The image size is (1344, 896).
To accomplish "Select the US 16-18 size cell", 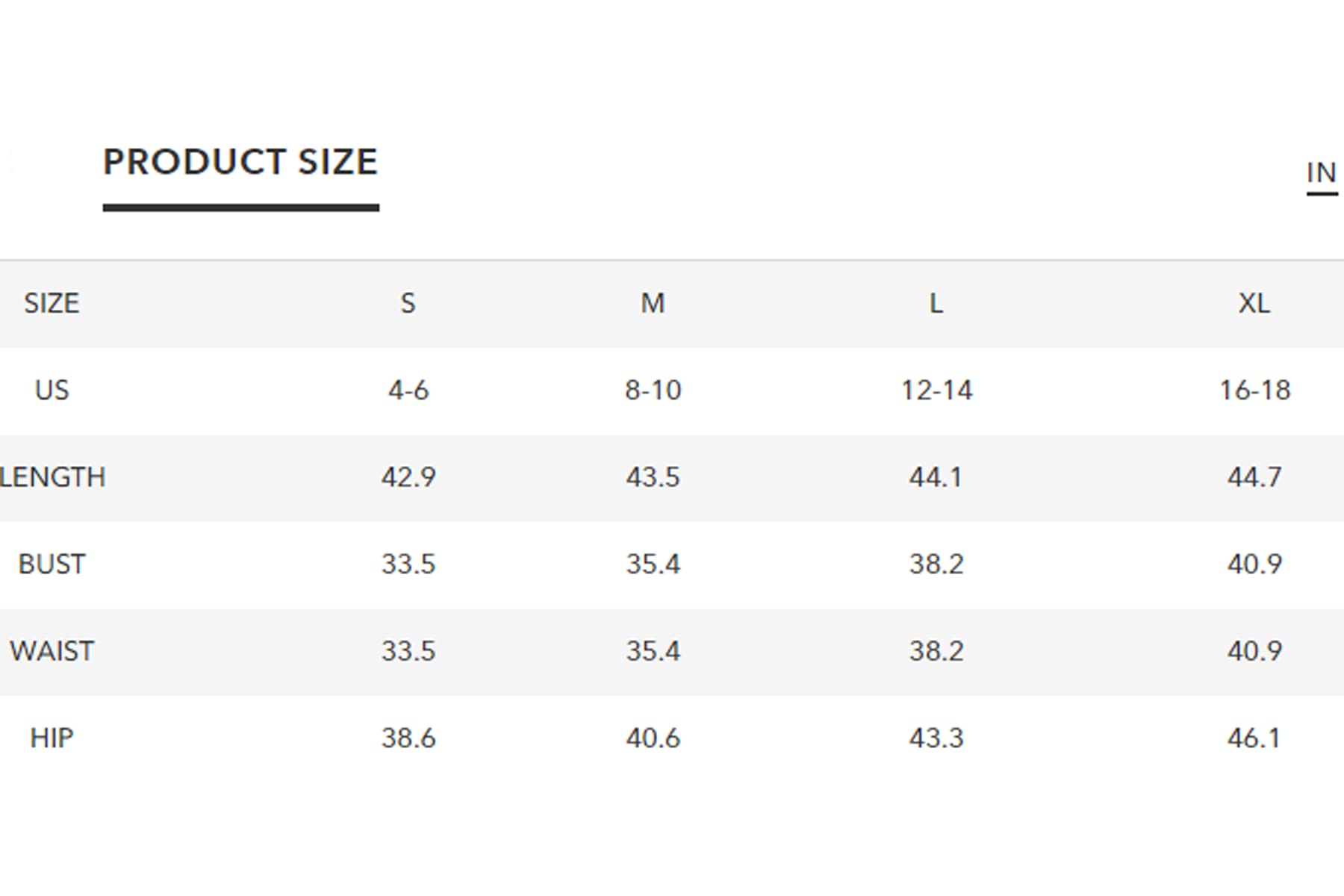I will click(1254, 390).
